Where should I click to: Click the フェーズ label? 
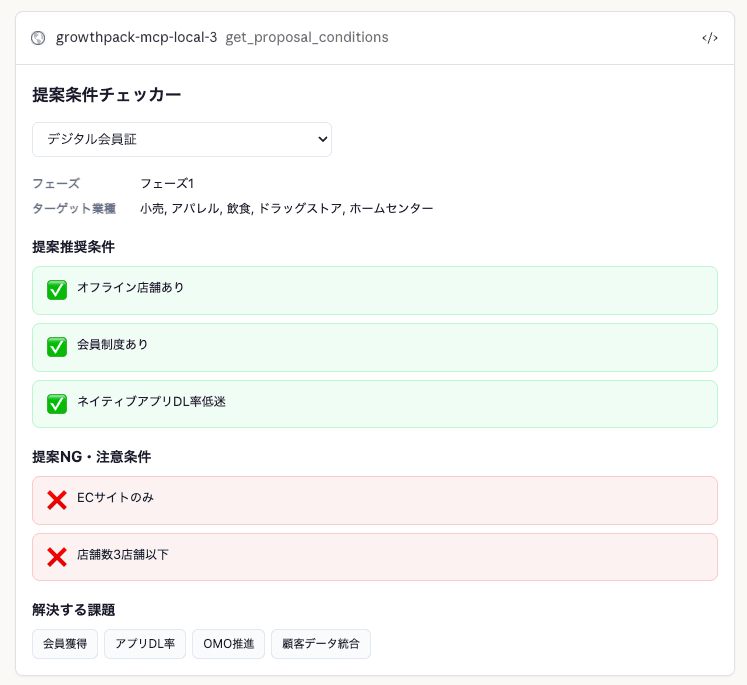pyautogui.click(x=56, y=183)
